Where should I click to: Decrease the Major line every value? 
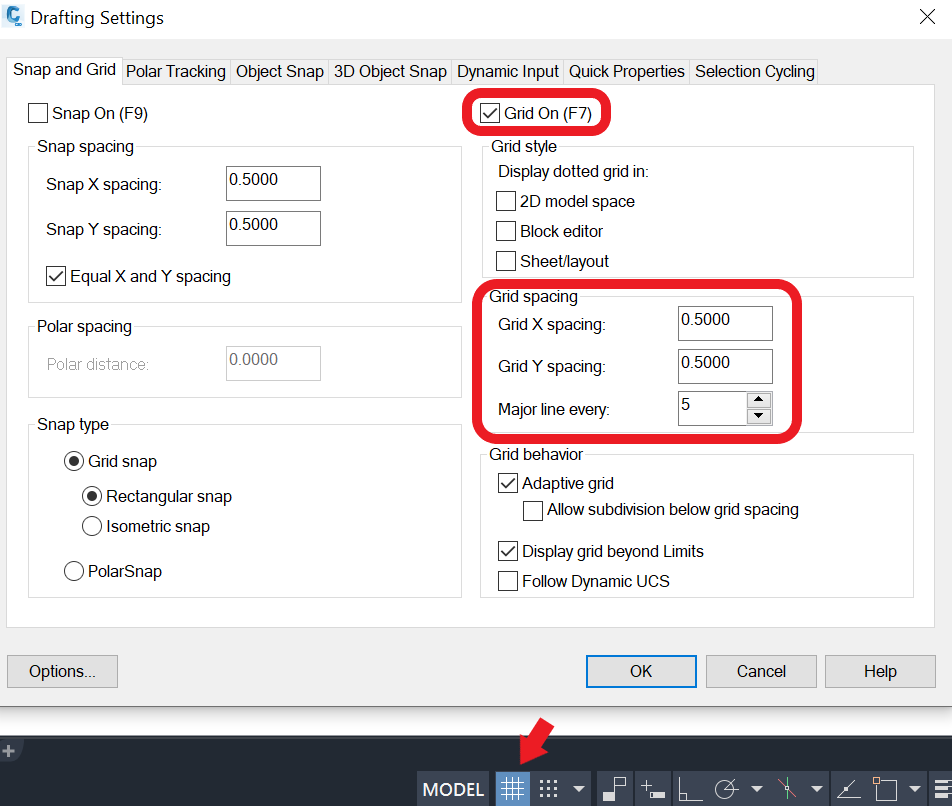(759, 416)
